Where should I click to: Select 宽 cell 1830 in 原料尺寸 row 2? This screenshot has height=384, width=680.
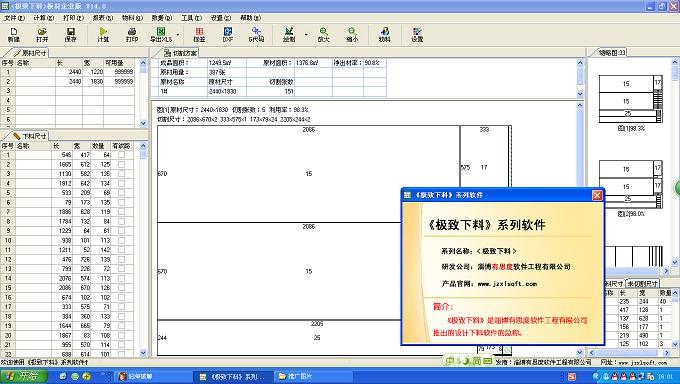click(x=93, y=82)
